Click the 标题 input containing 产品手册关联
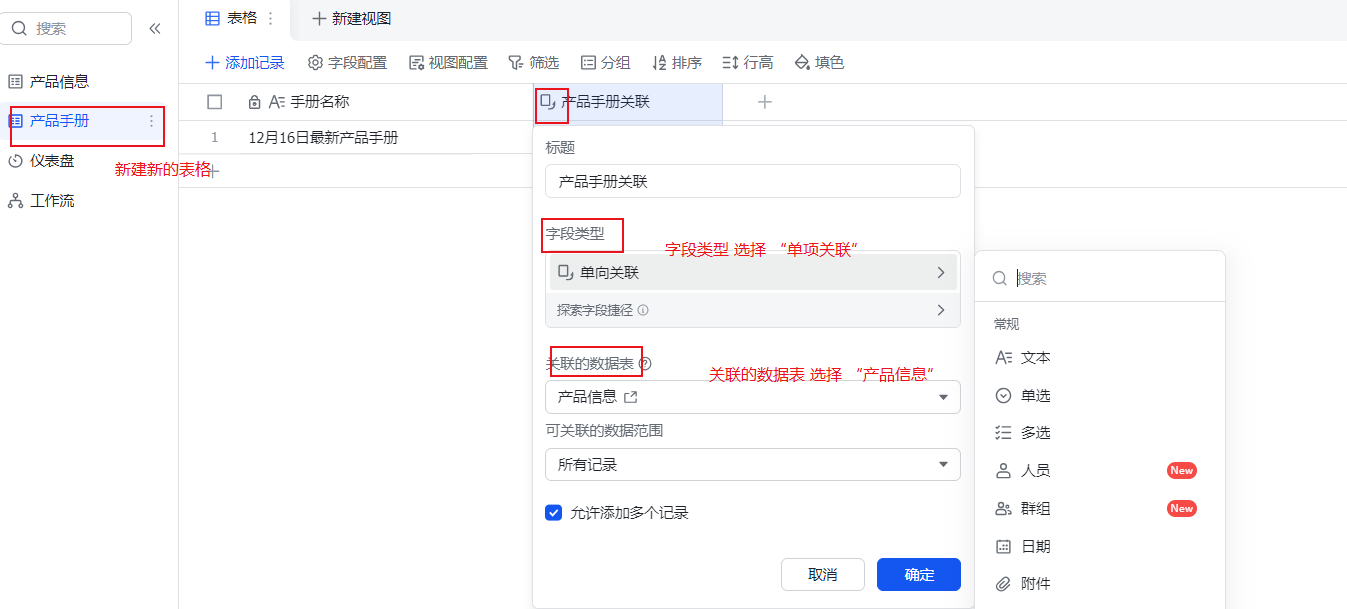The image size is (1347, 609). coord(752,182)
